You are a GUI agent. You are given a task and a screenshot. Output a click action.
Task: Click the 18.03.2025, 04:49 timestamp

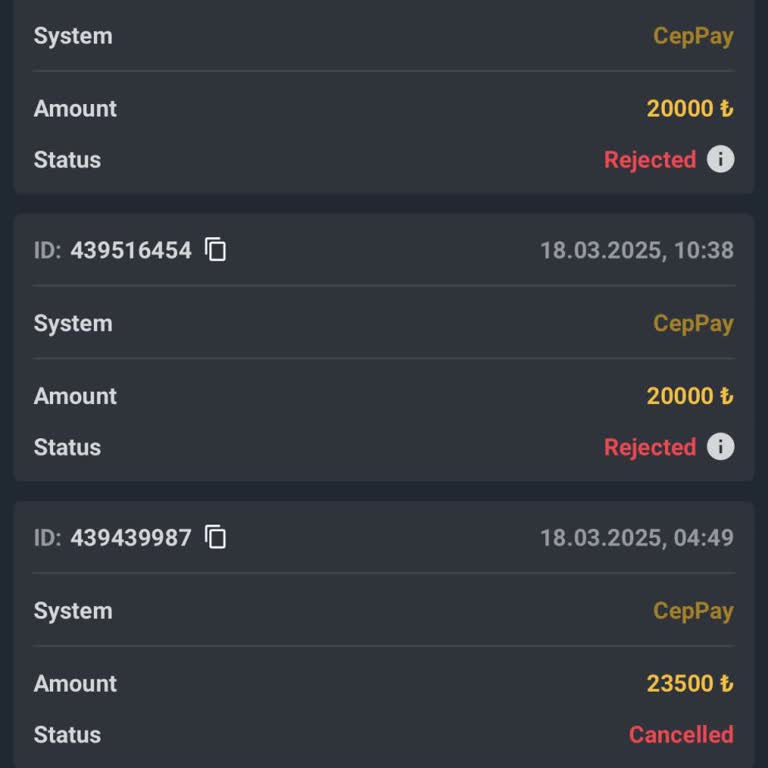(636, 537)
